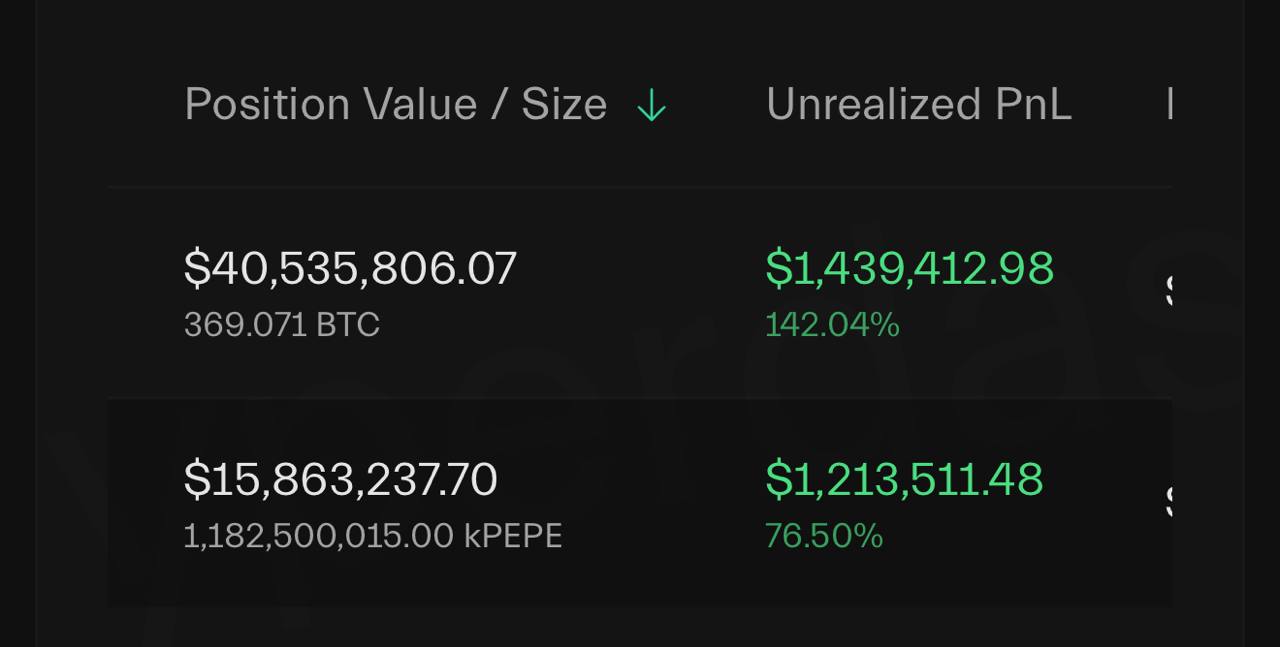Viewport: 1280px width, 647px height.
Task: Click the cut-off third column header
Action: 1169,104
